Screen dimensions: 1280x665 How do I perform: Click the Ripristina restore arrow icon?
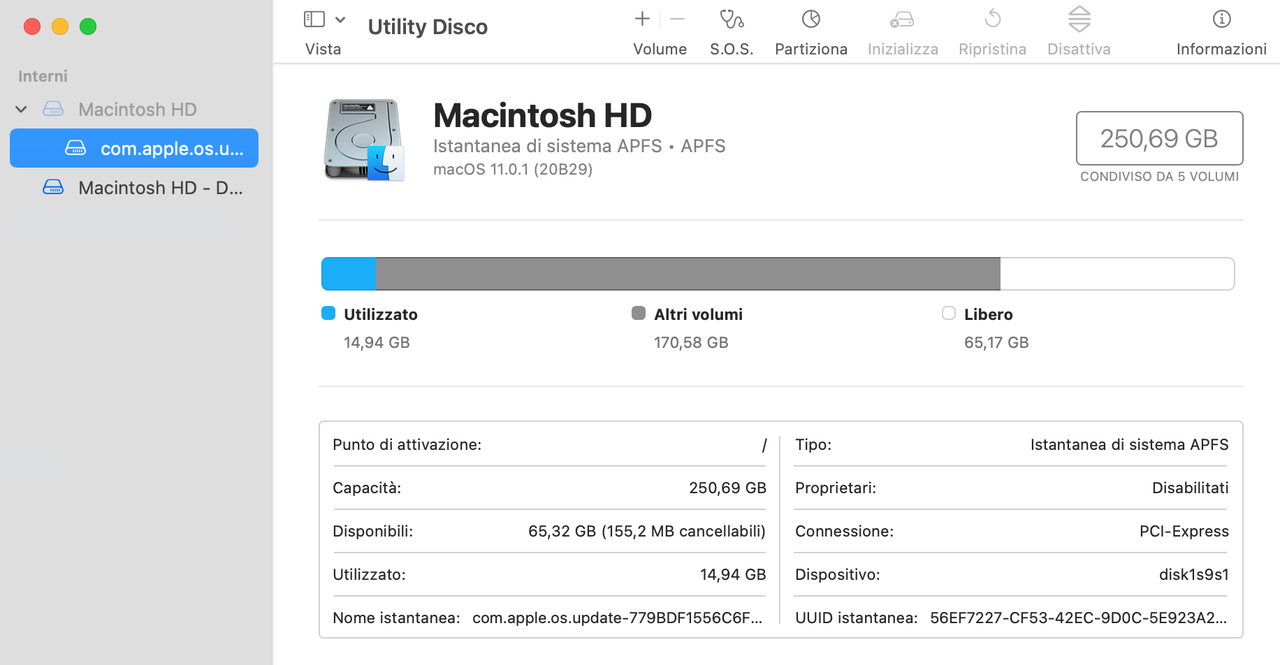(993, 19)
